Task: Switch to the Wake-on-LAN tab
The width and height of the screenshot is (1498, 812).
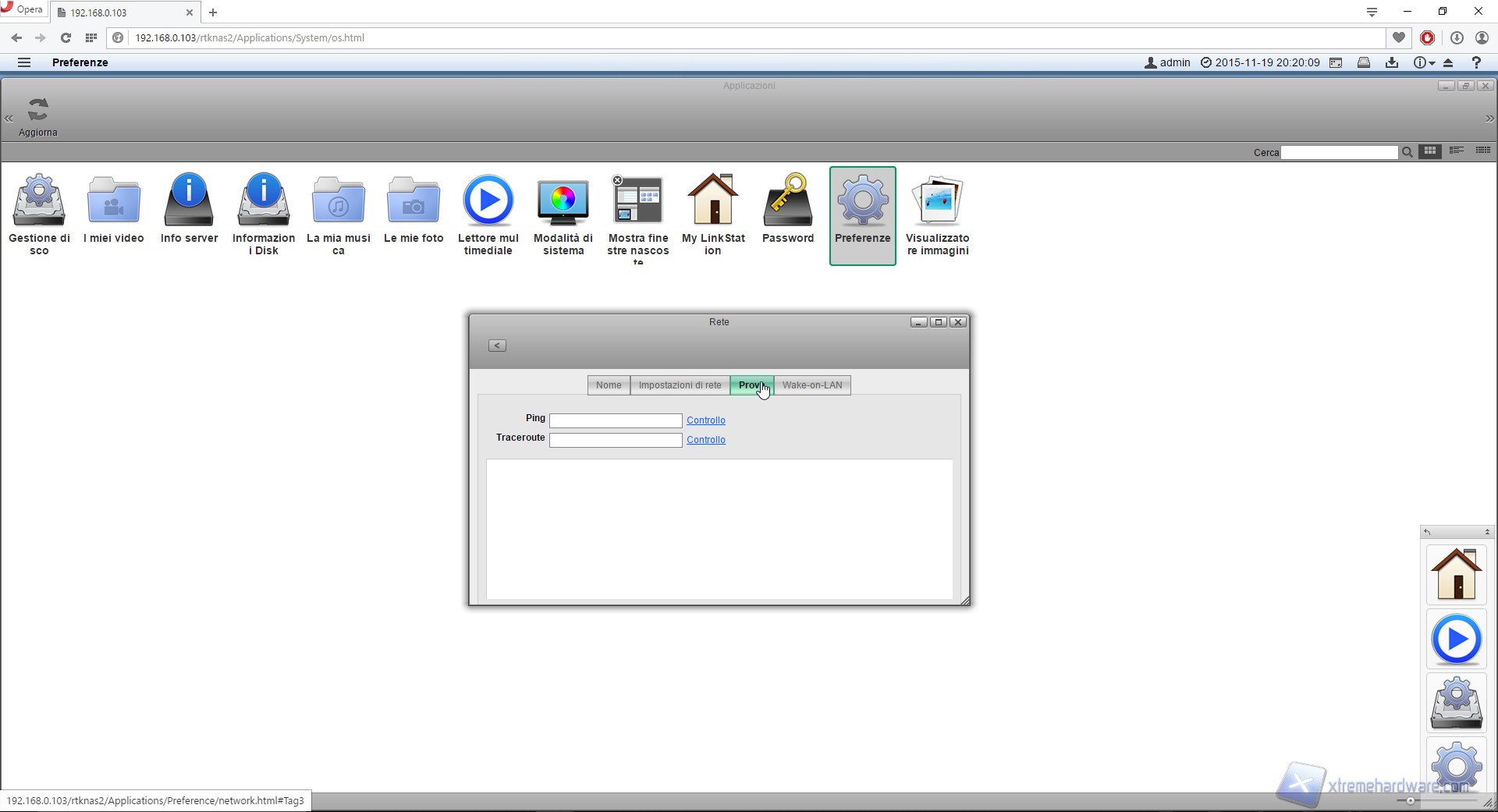Action: tap(811, 385)
